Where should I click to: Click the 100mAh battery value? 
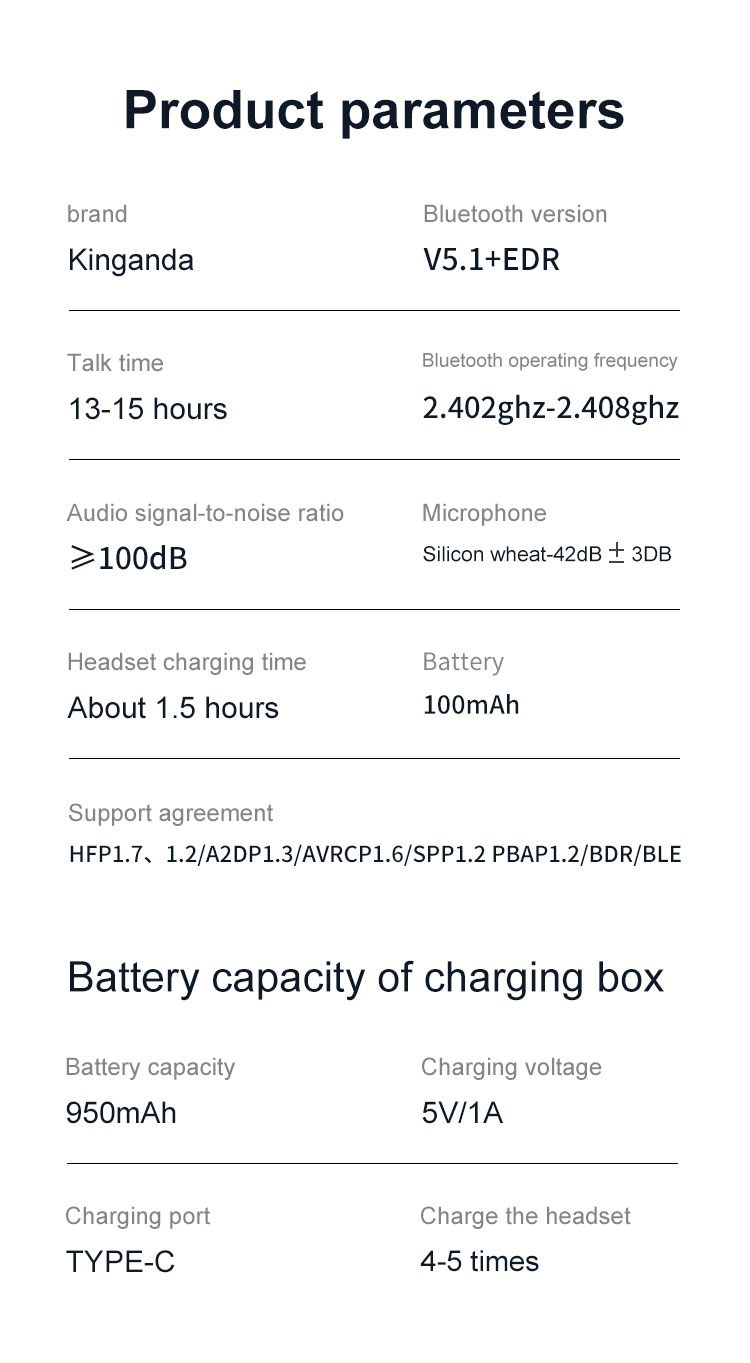point(471,705)
